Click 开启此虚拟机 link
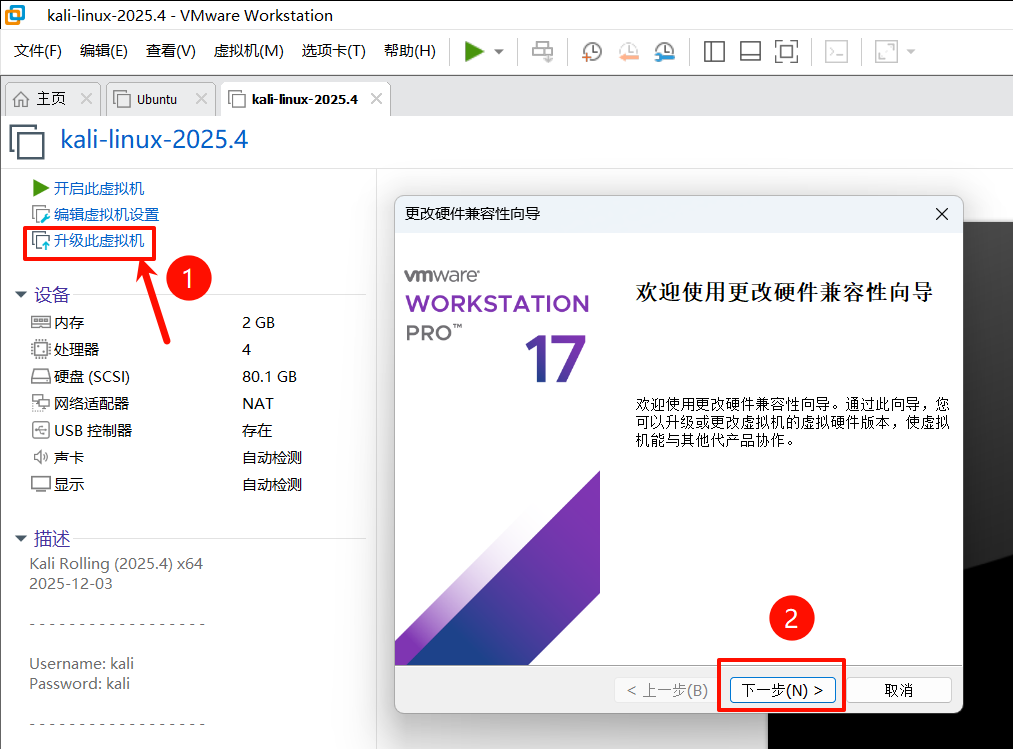Image resolution: width=1013 pixels, height=749 pixels. pyautogui.click(x=98, y=188)
